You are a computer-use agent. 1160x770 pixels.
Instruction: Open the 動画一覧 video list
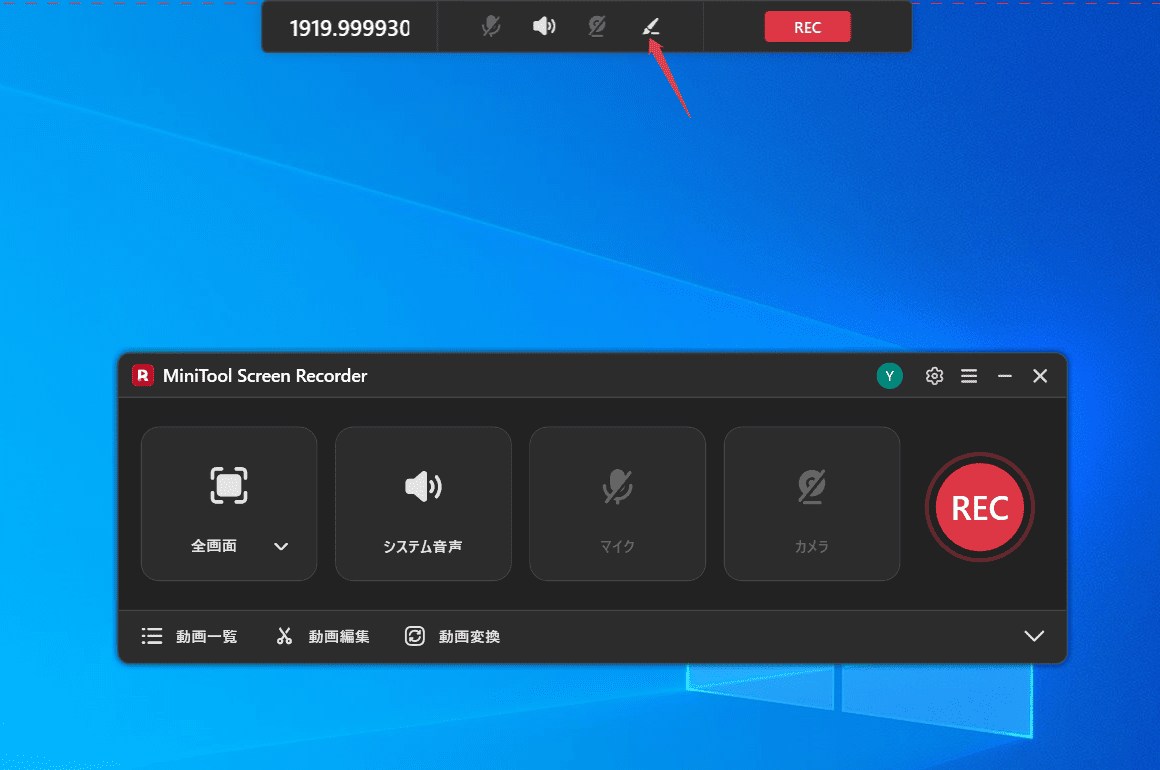pyautogui.click(x=189, y=636)
